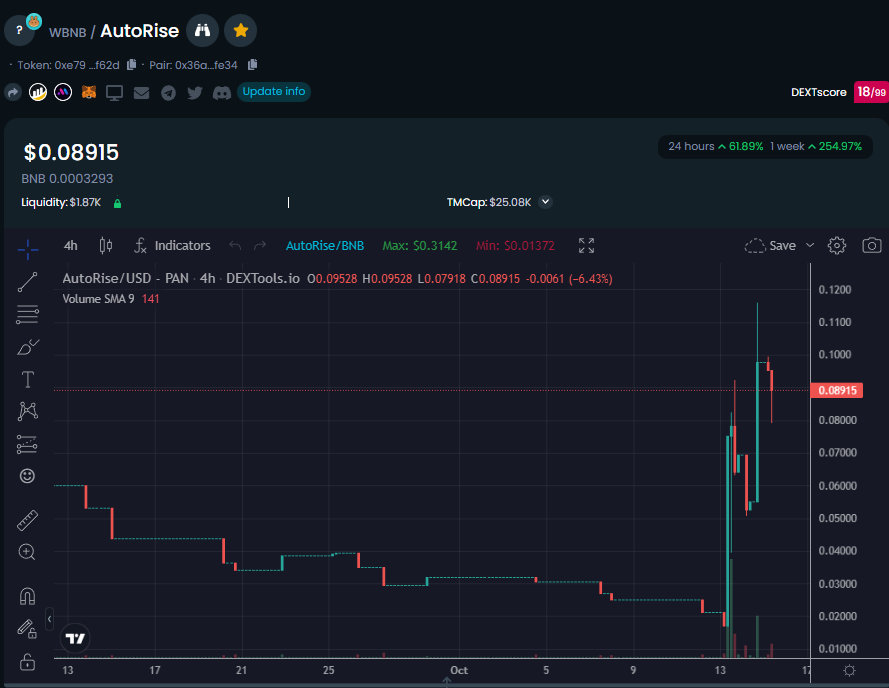Screen dimensions: 889x688
Task: Open the emoji icons tool
Action: pyautogui.click(x=27, y=476)
